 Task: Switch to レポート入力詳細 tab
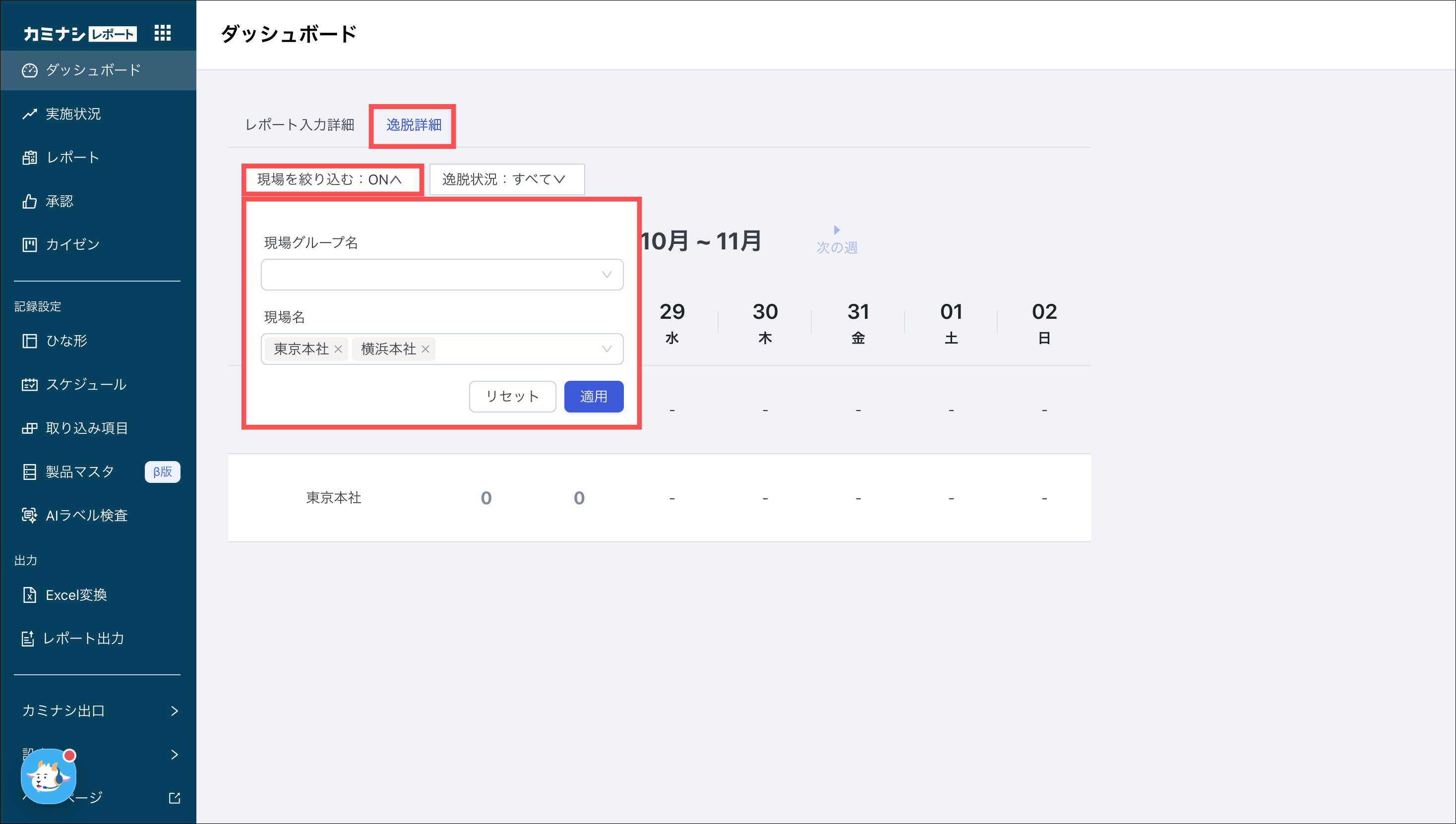(x=300, y=124)
